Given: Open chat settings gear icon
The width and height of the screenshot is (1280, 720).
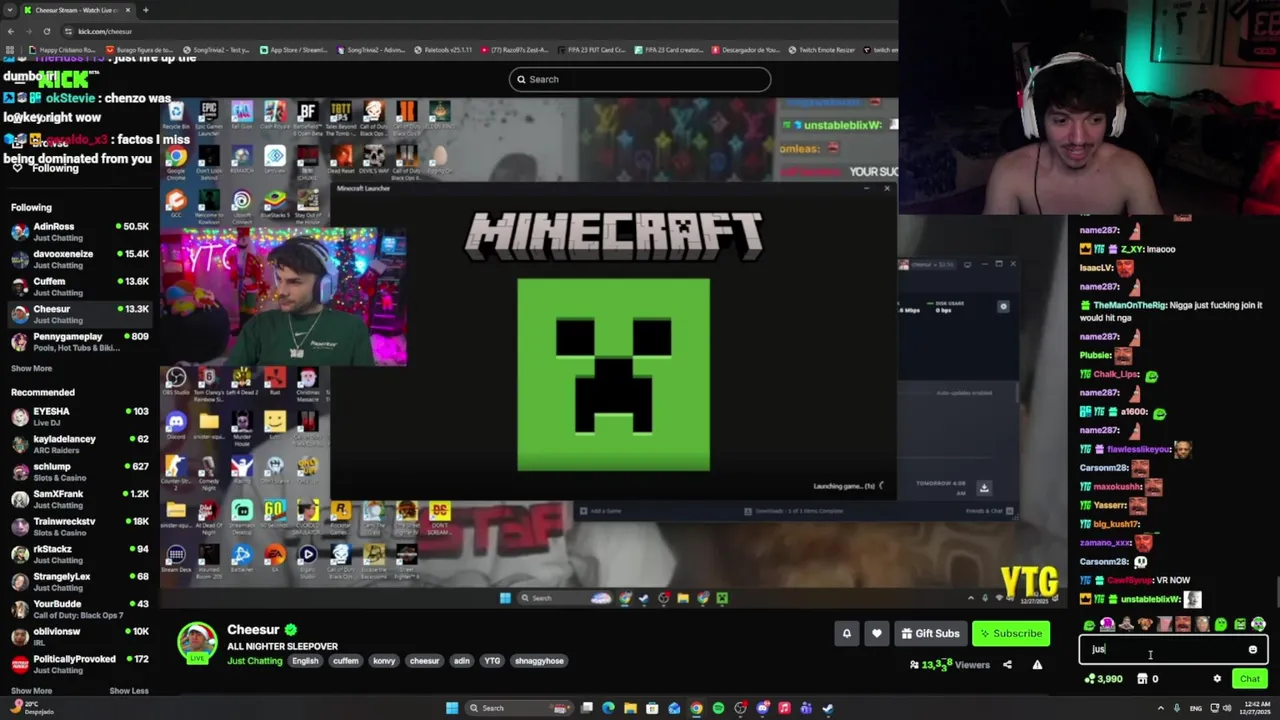Looking at the screenshot, I should tap(1217, 679).
